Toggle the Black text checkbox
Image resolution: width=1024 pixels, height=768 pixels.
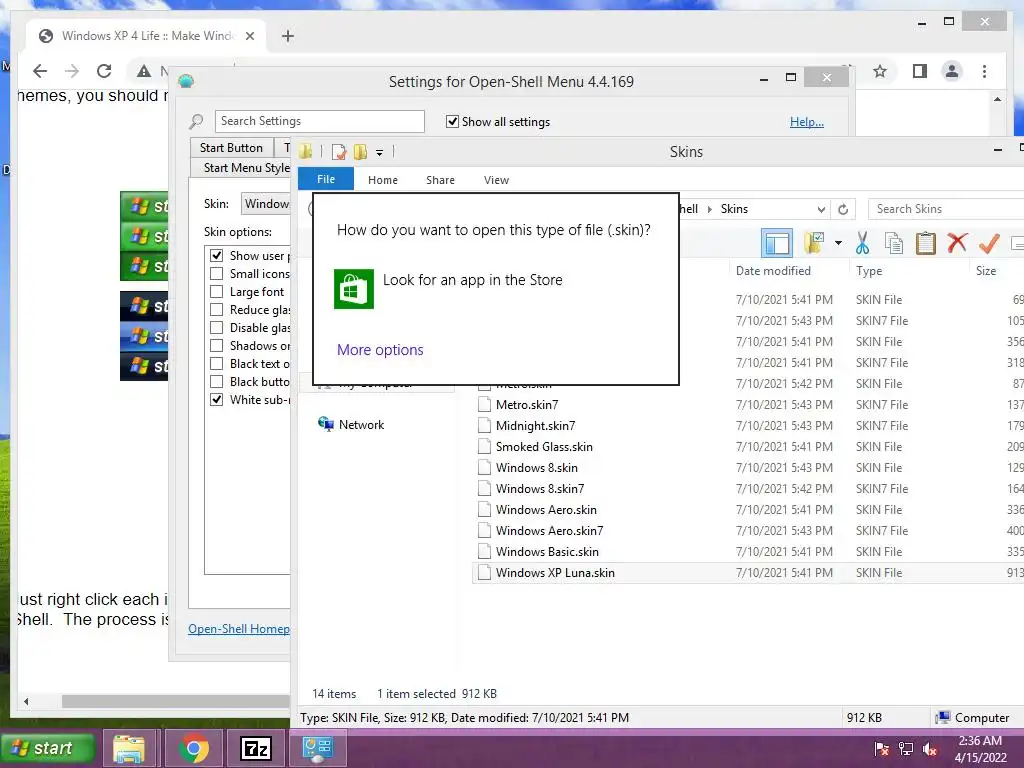tap(217, 363)
